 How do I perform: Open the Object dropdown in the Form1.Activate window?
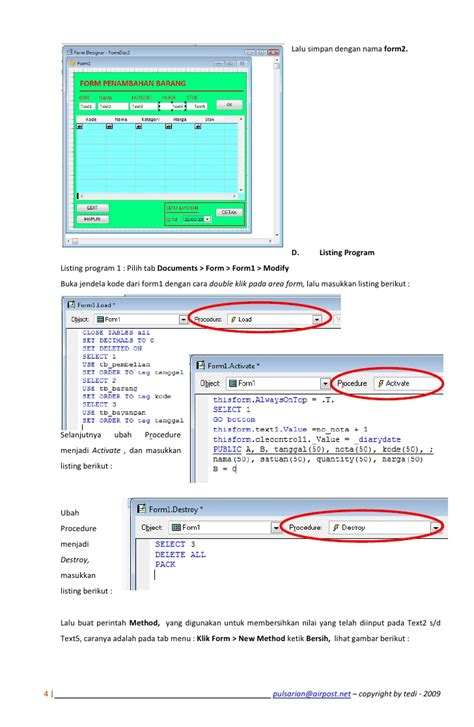[325, 383]
